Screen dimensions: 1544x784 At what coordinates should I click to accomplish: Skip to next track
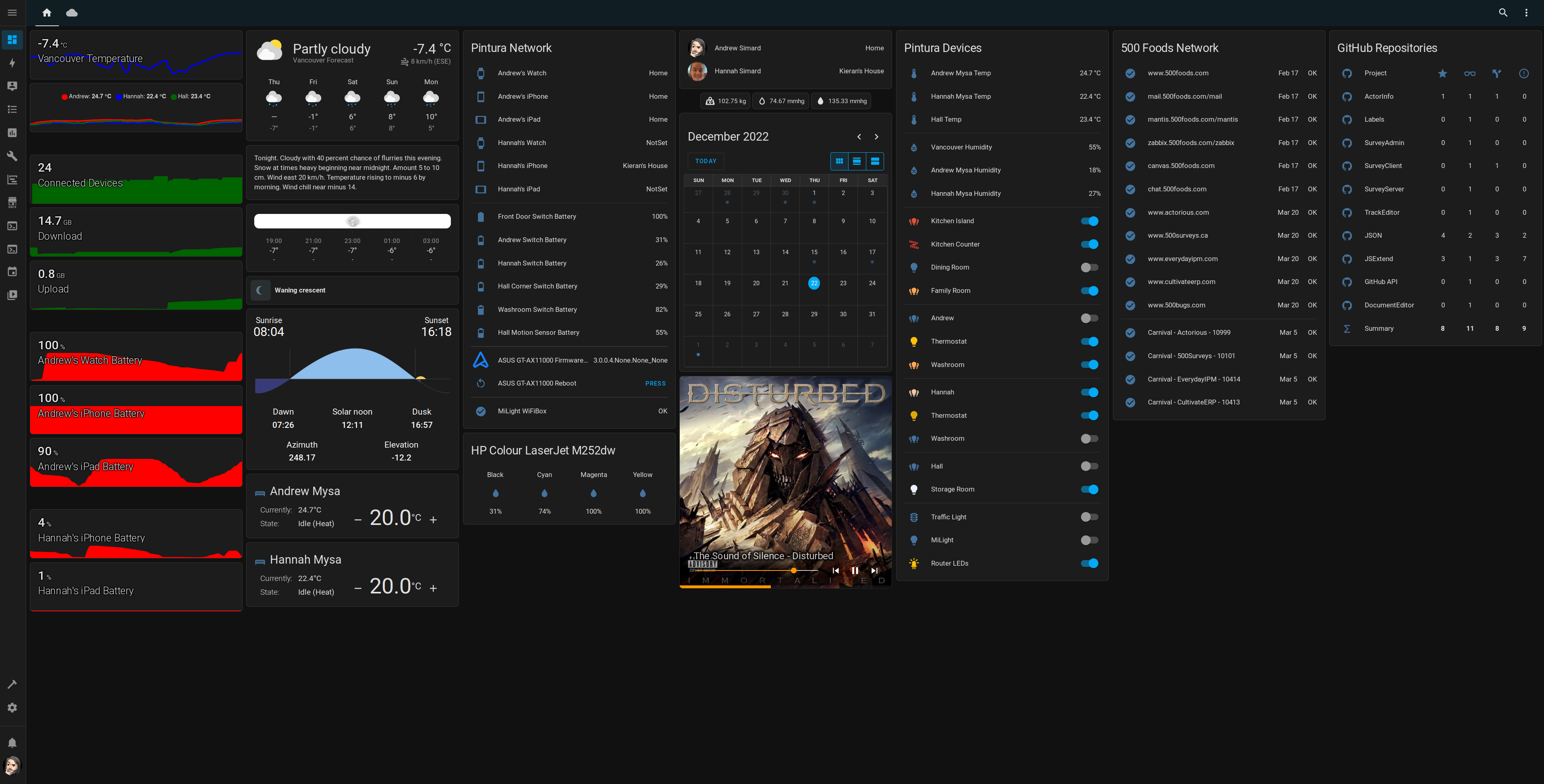tap(874, 570)
